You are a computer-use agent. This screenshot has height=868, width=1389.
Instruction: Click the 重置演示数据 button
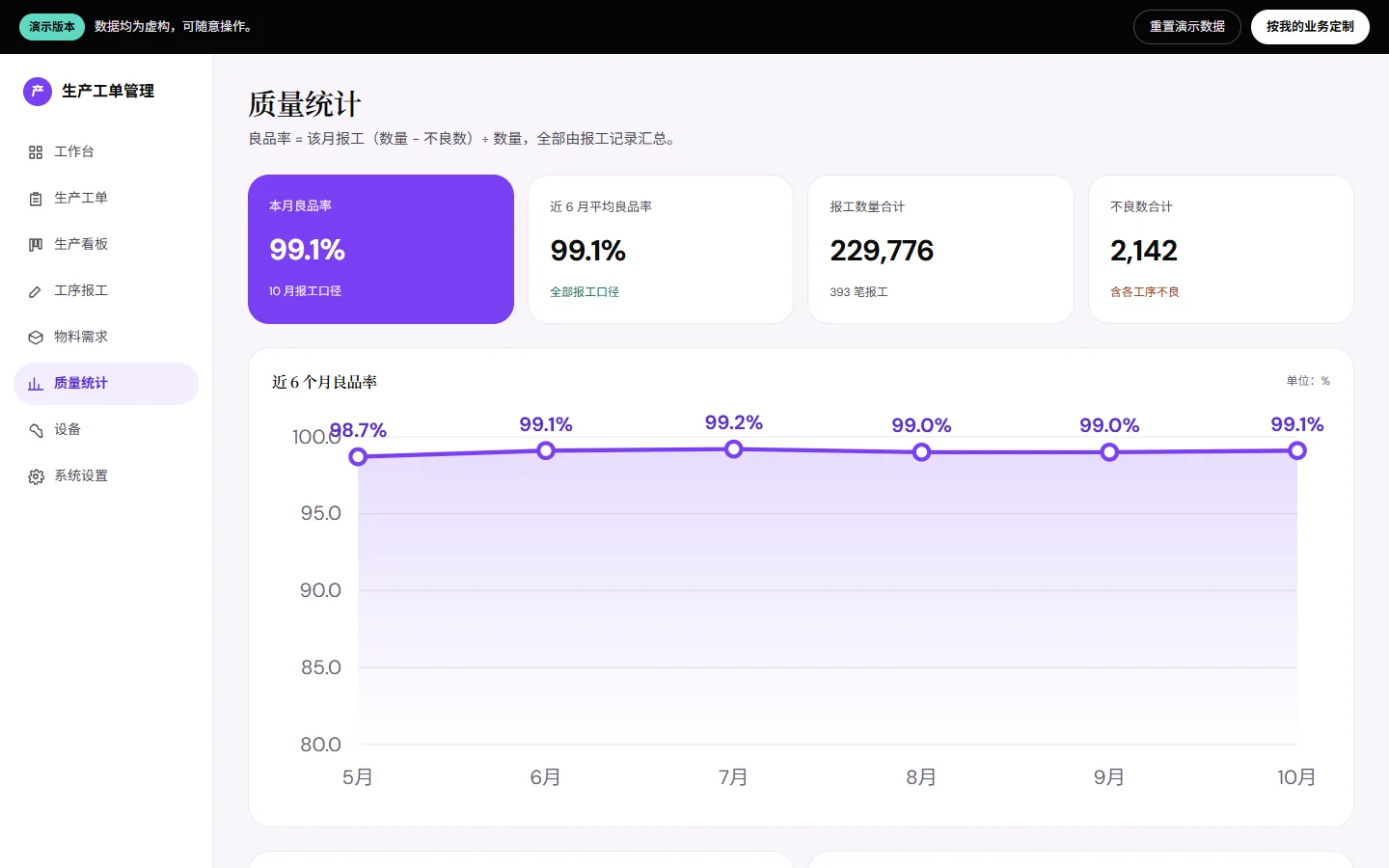[x=1187, y=27]
